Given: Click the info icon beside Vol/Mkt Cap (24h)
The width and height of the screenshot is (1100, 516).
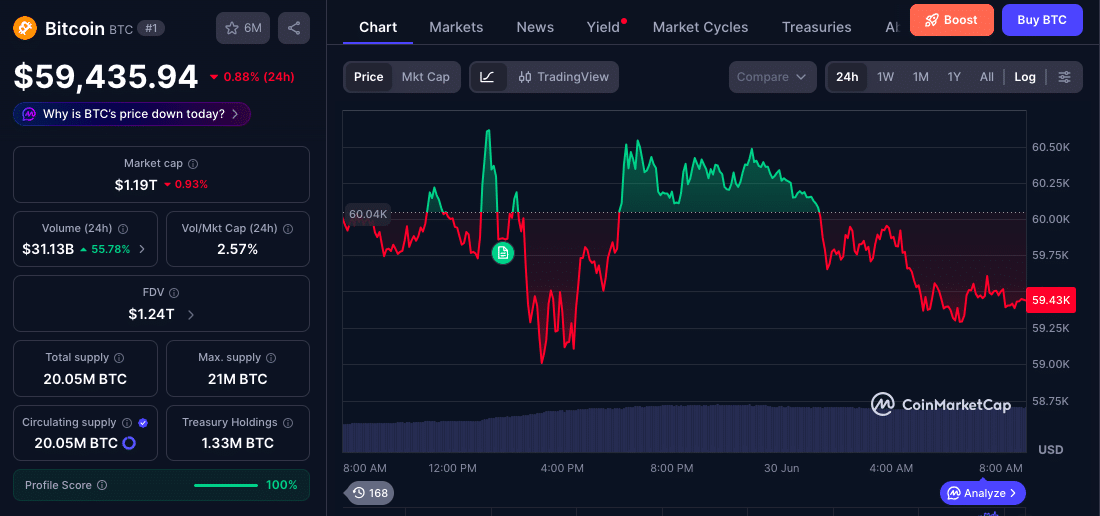Looking at the screenshot, I should coord(288,229).
